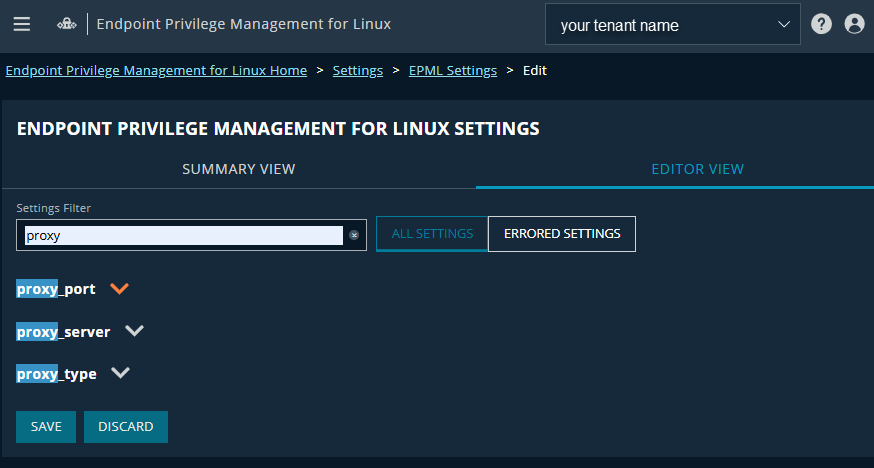
Task: Expand the proxy_server setting chevron
Action: (x=134, y=330)
